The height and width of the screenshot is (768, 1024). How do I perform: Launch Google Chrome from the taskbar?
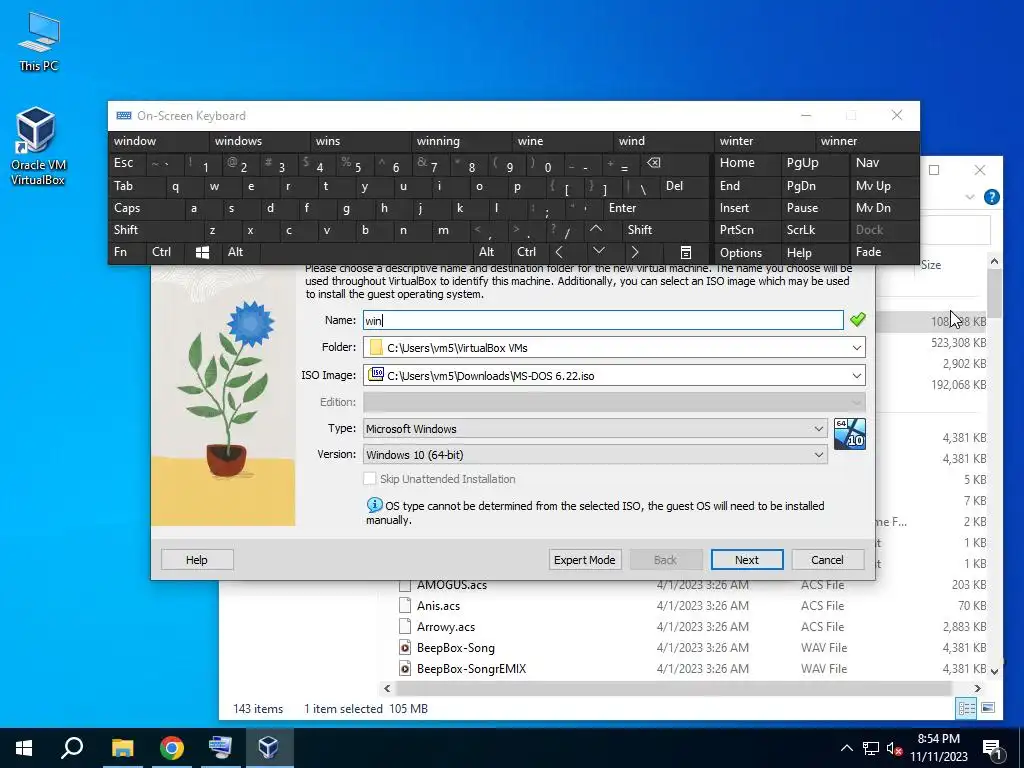pos(171,748)
